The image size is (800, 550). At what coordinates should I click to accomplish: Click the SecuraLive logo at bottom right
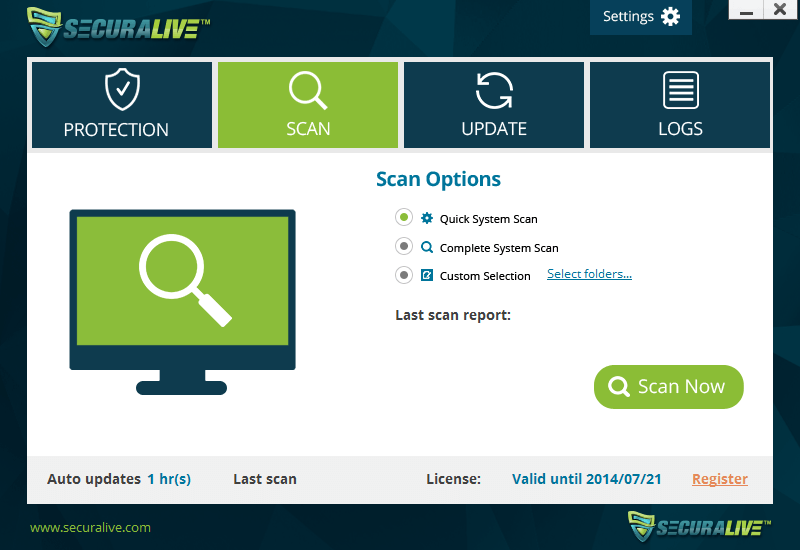699,527
